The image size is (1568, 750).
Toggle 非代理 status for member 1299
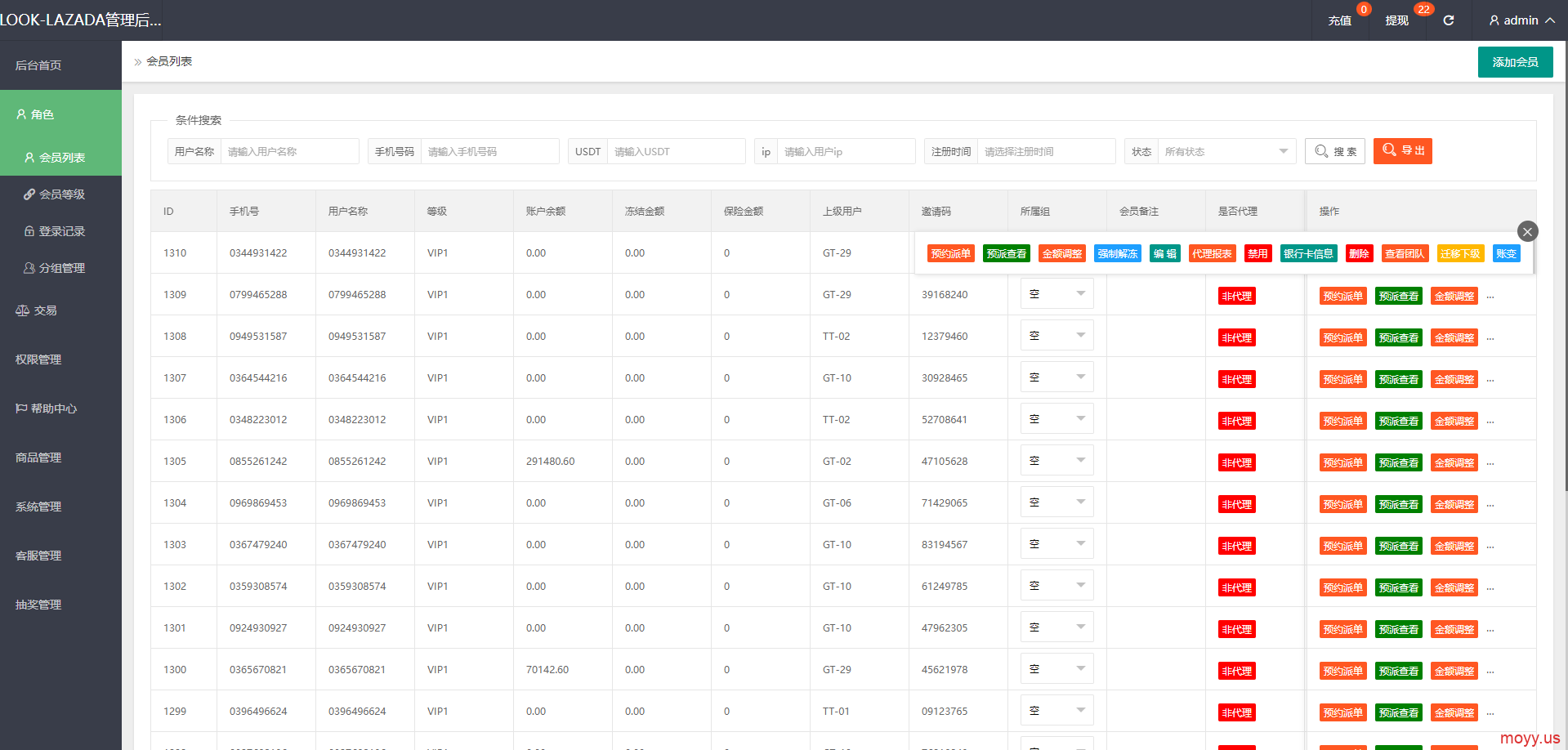point(1237,713)
